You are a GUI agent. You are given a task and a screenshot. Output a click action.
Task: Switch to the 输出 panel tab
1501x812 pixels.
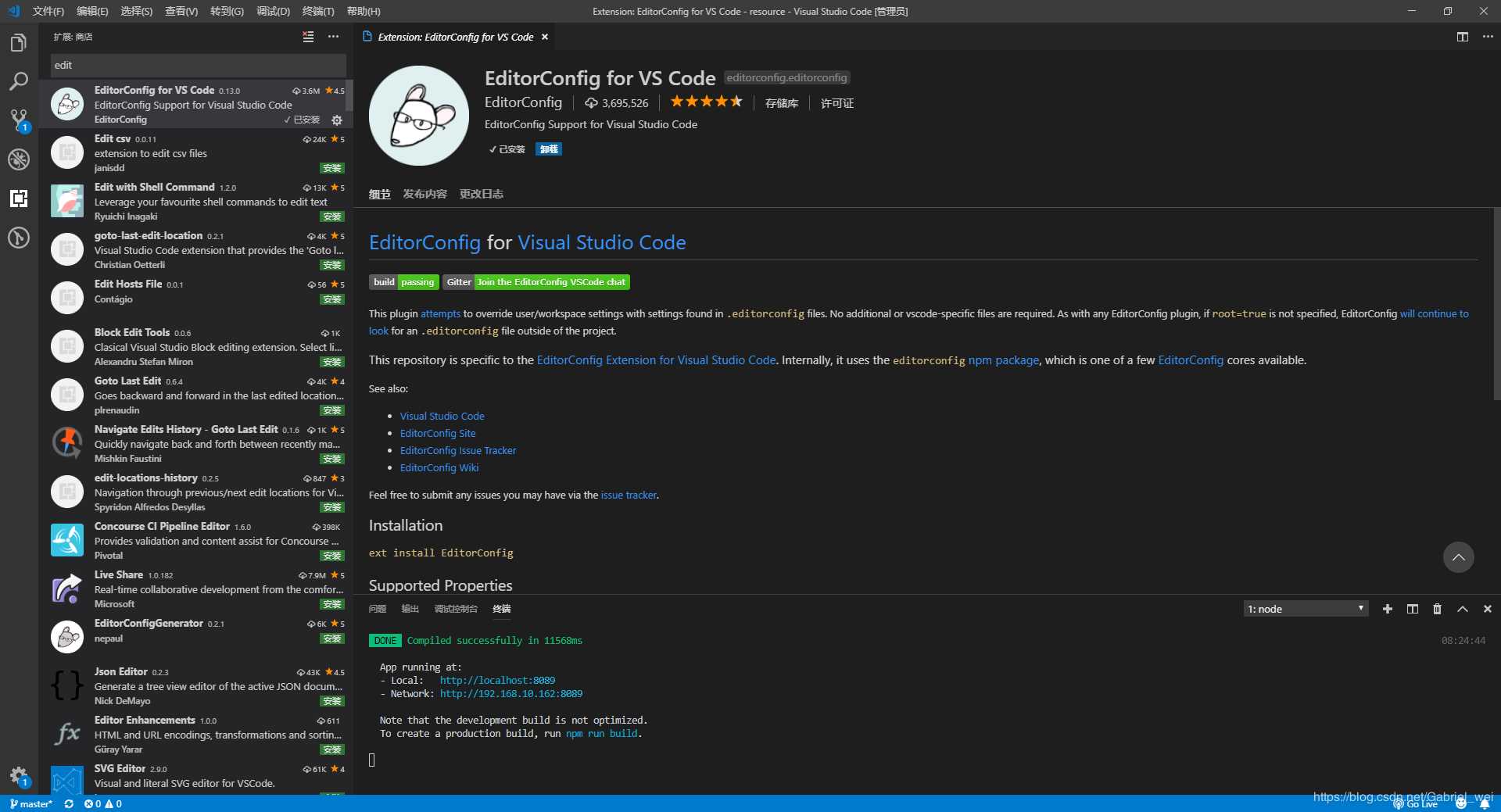click(410, 609)
